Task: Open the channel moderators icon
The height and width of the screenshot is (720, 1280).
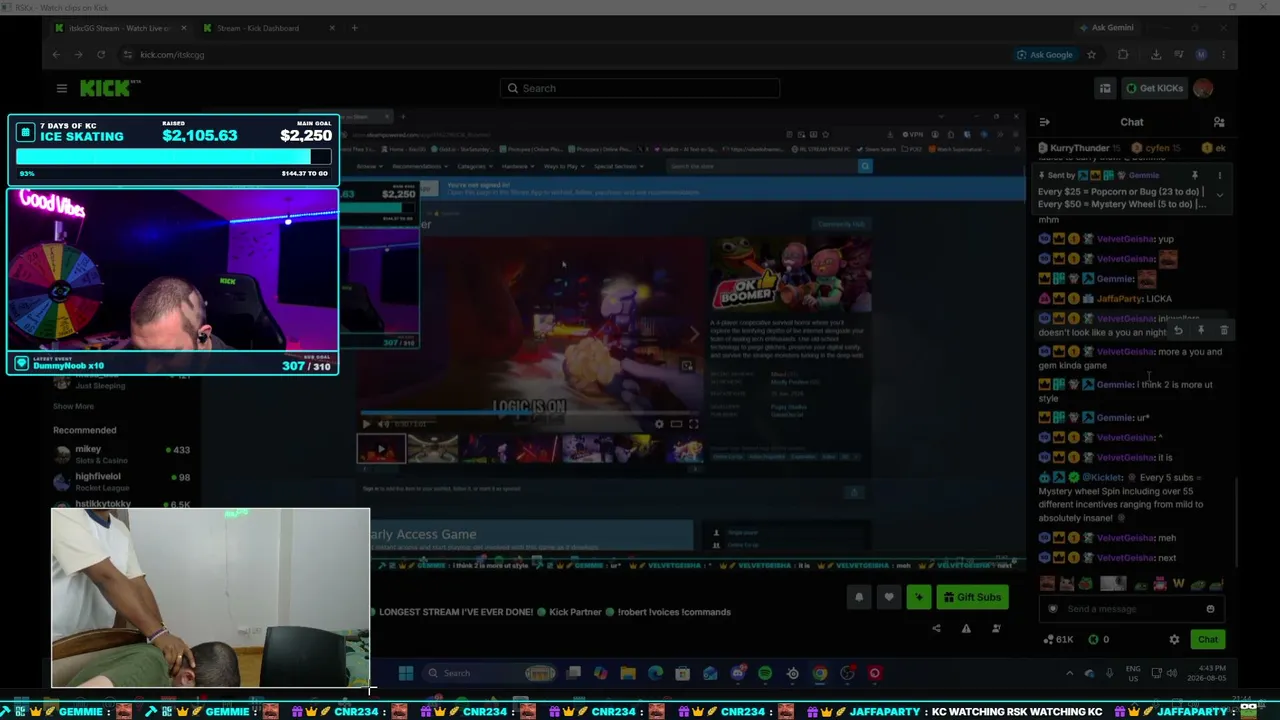Action: coord(996,628)
